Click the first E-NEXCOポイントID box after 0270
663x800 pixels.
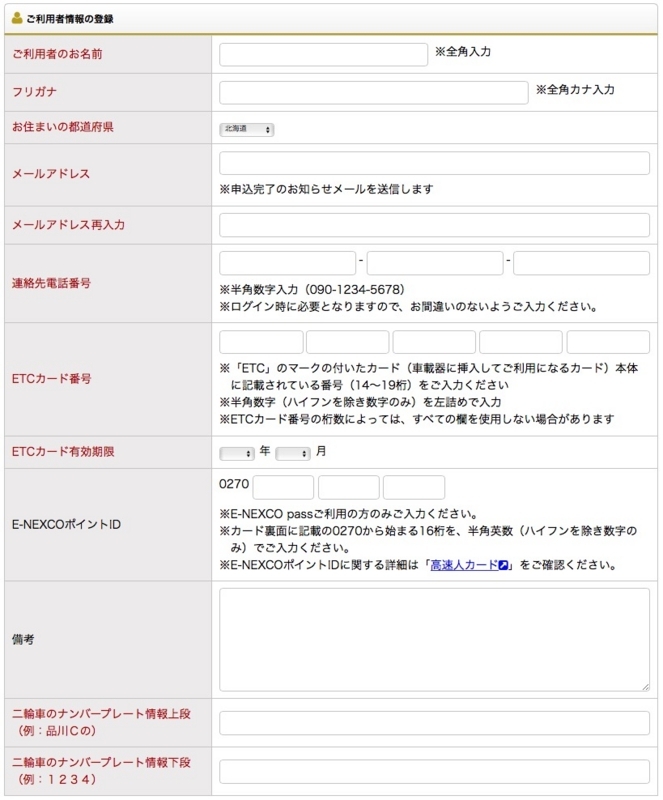[x=283, y=487]
